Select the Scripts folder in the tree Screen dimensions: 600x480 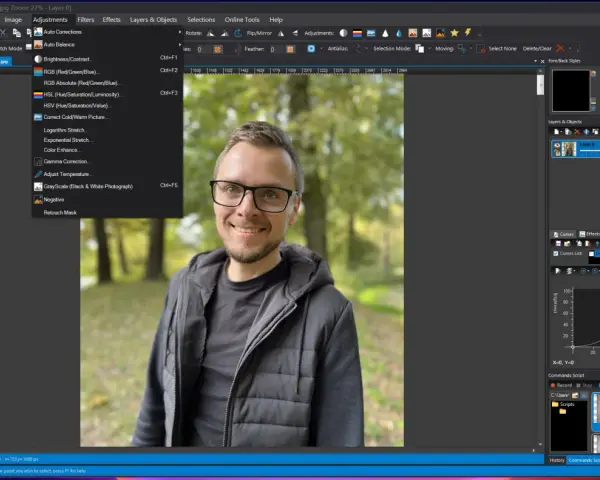pyautogui.click(x=563, y=405)
